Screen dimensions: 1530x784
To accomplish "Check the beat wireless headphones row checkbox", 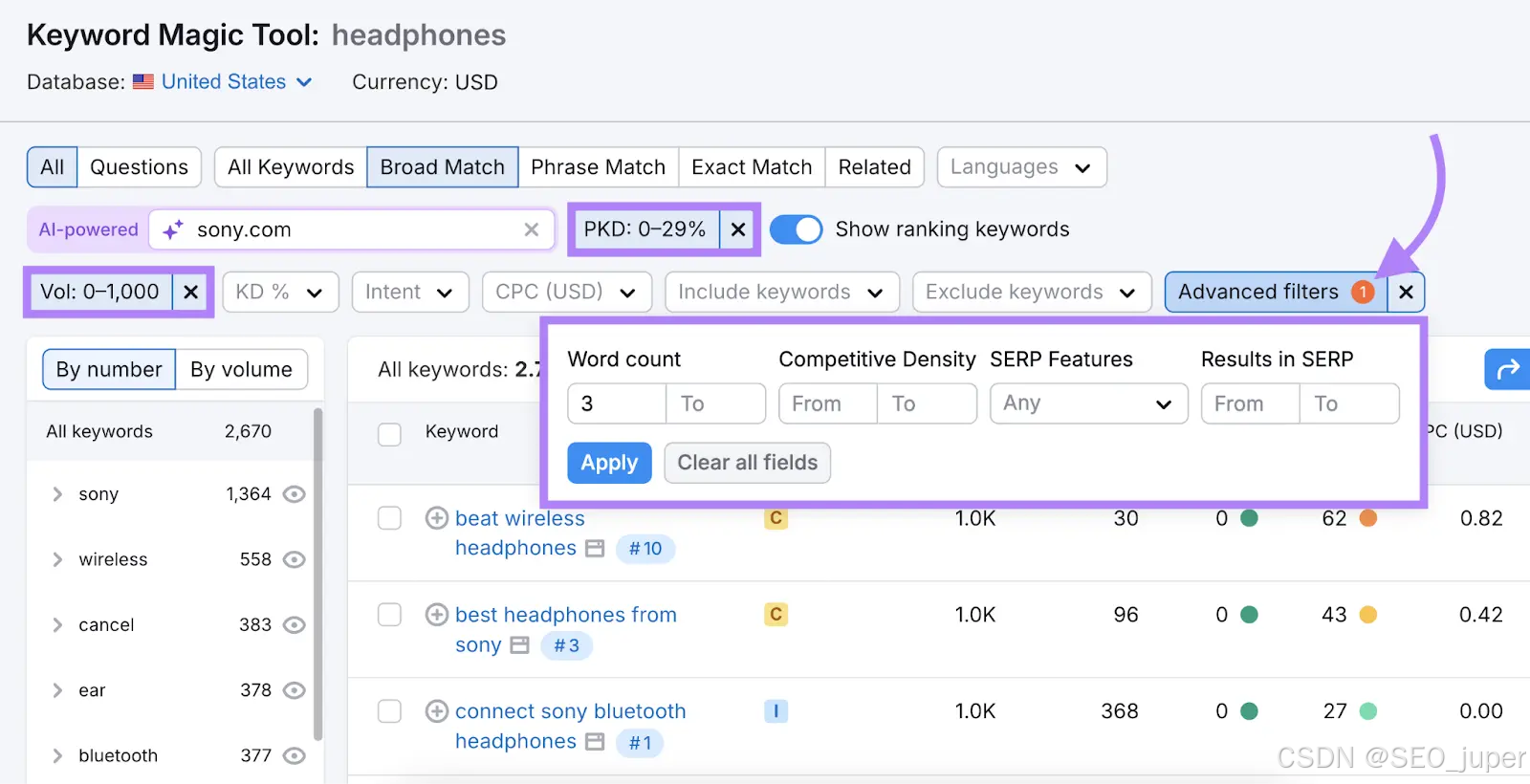I will pyautogui.click(x=389, y=518).
